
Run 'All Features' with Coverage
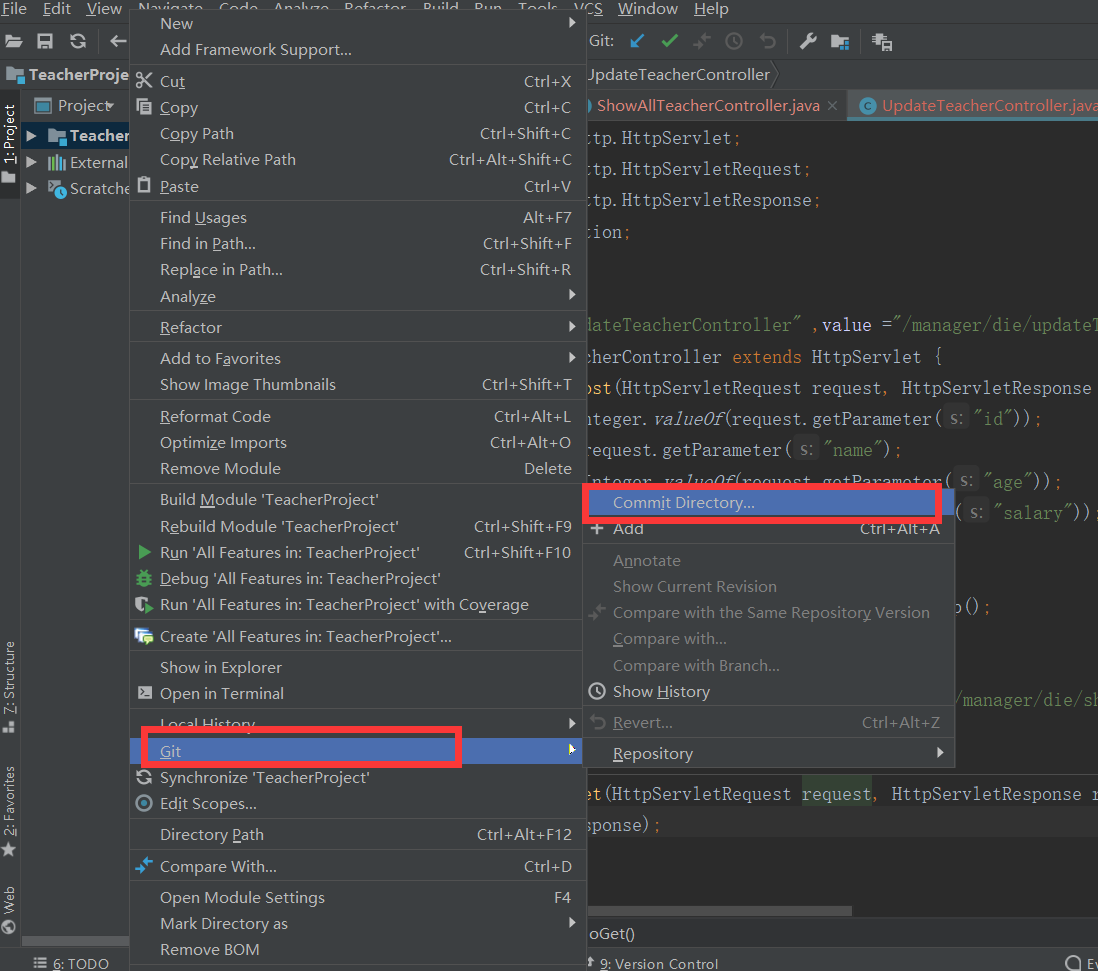pyautogui.click(x=357, y=604)
